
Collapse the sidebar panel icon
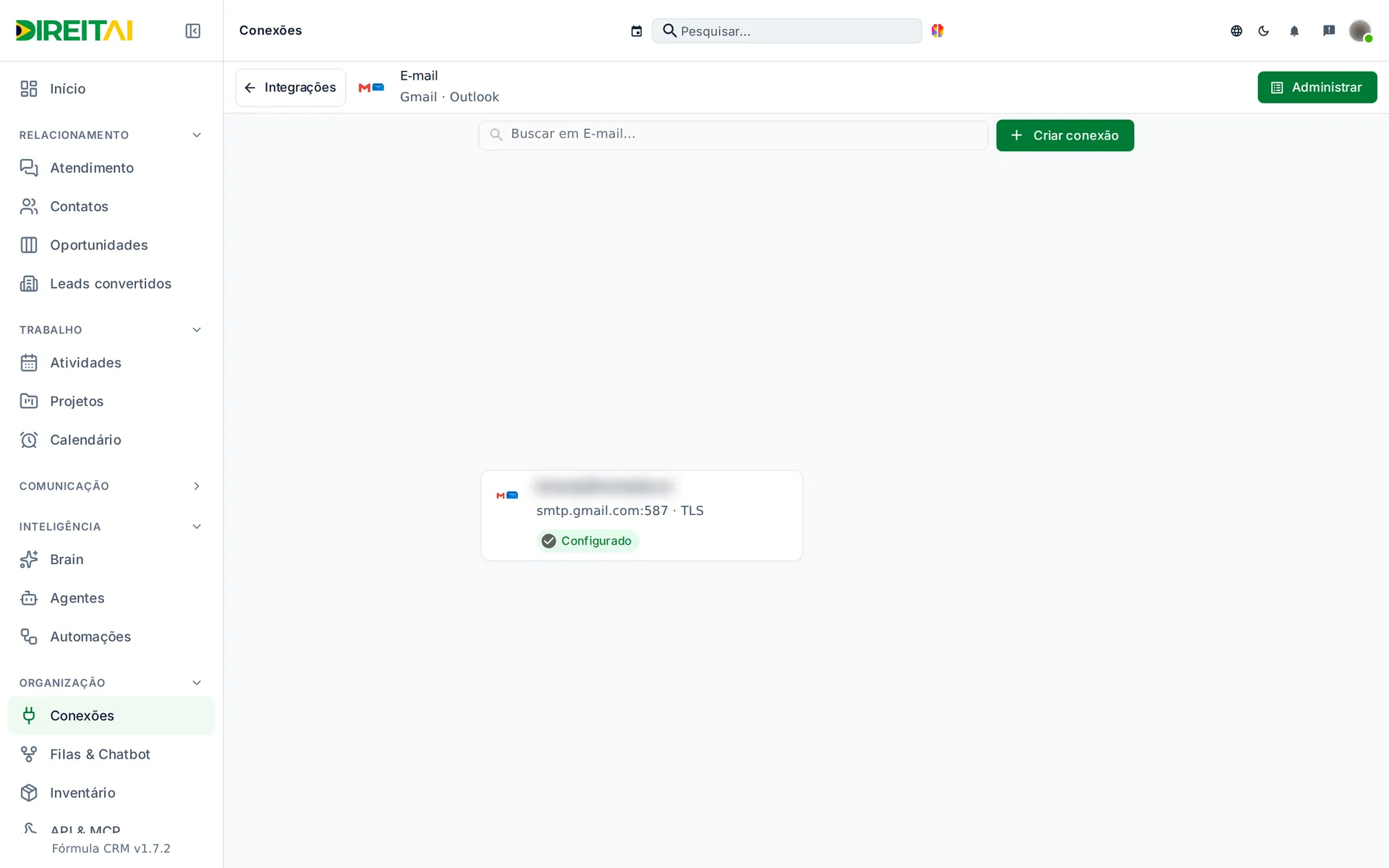(x=192, y=30)
